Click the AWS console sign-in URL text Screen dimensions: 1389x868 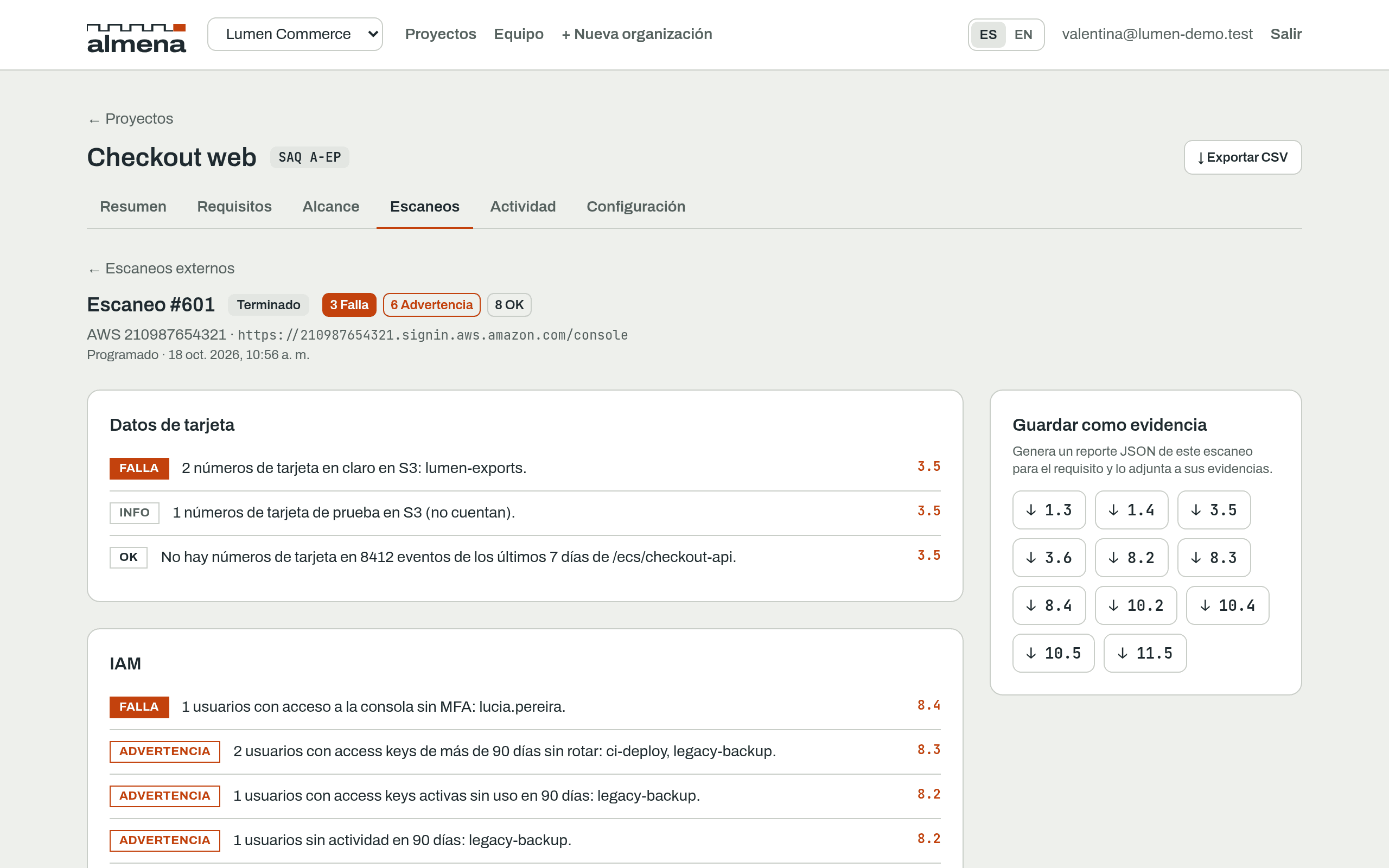[x=433, y=335]
